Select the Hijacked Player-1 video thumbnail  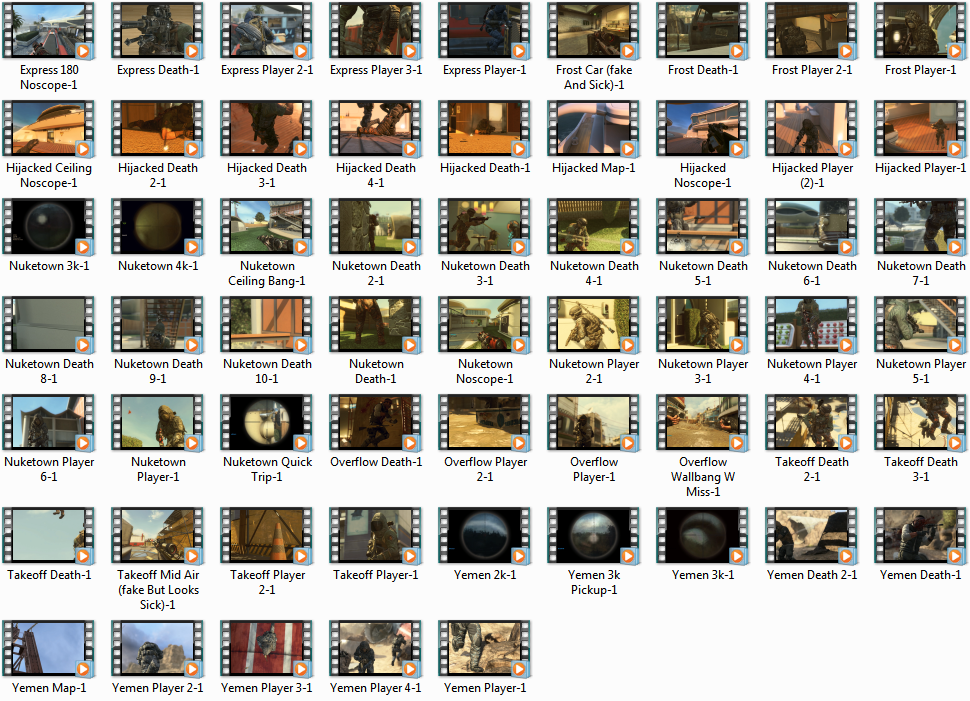click(x=921, y=128)
